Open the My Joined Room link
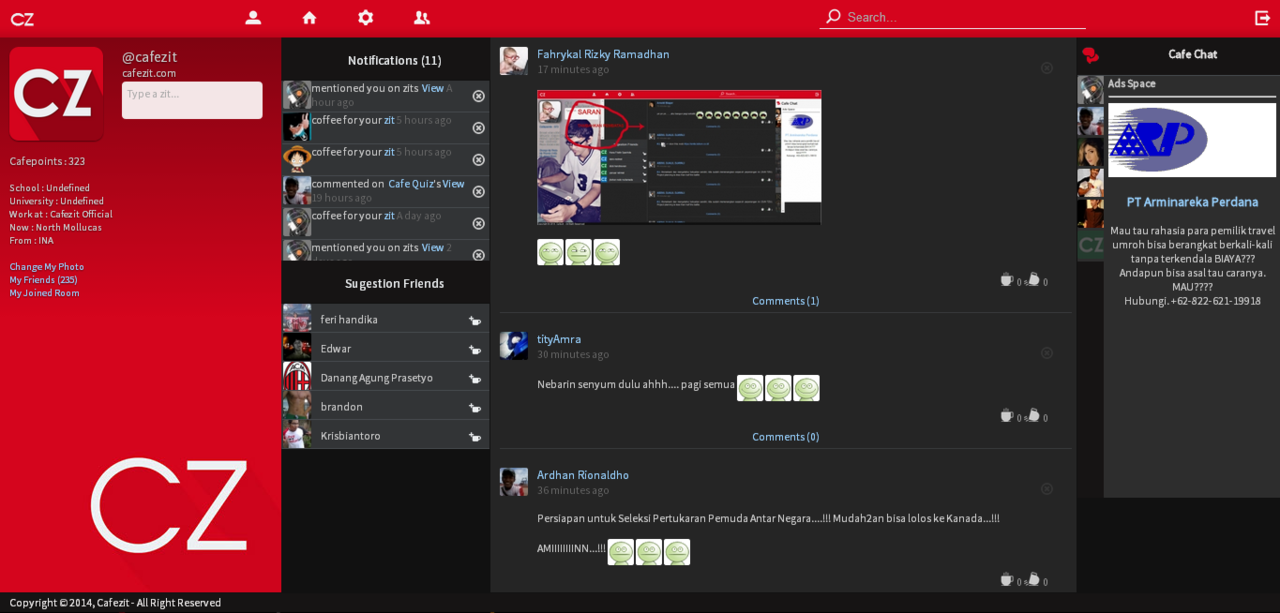Viewport: 1280px width, 613px height. pos(45,293)
